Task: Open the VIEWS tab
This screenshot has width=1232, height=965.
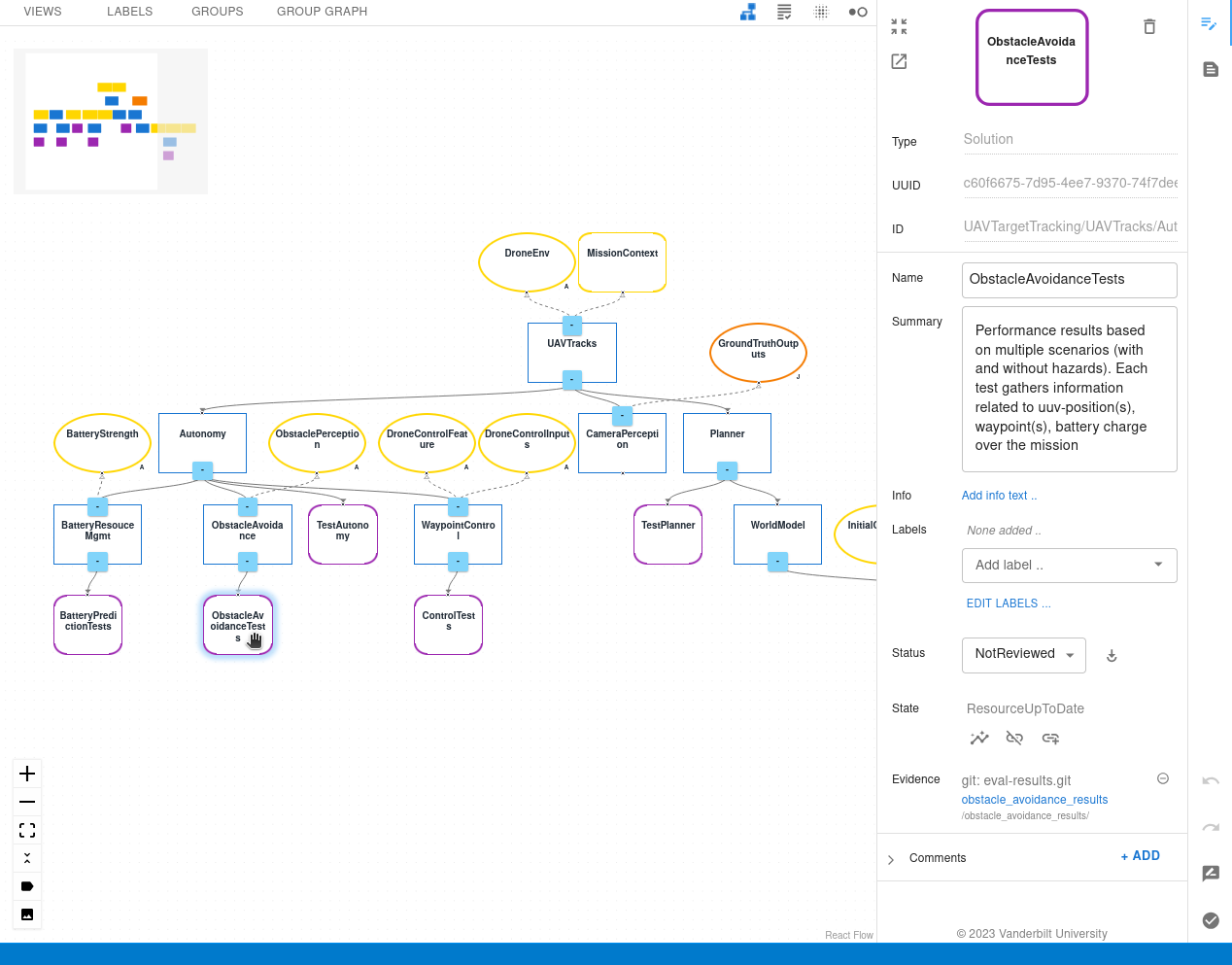Action: (43, 12)
